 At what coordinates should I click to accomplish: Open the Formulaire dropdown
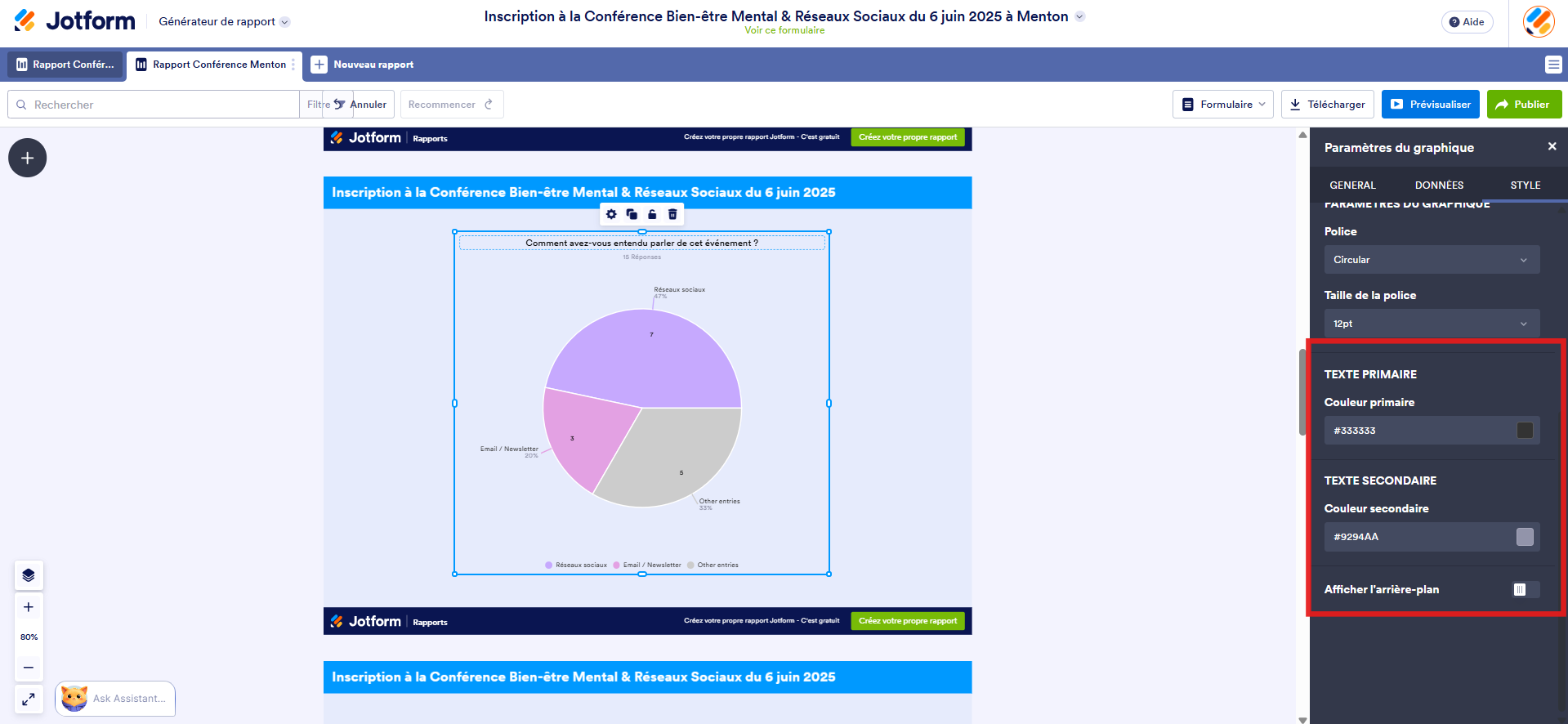(1223, 105)
